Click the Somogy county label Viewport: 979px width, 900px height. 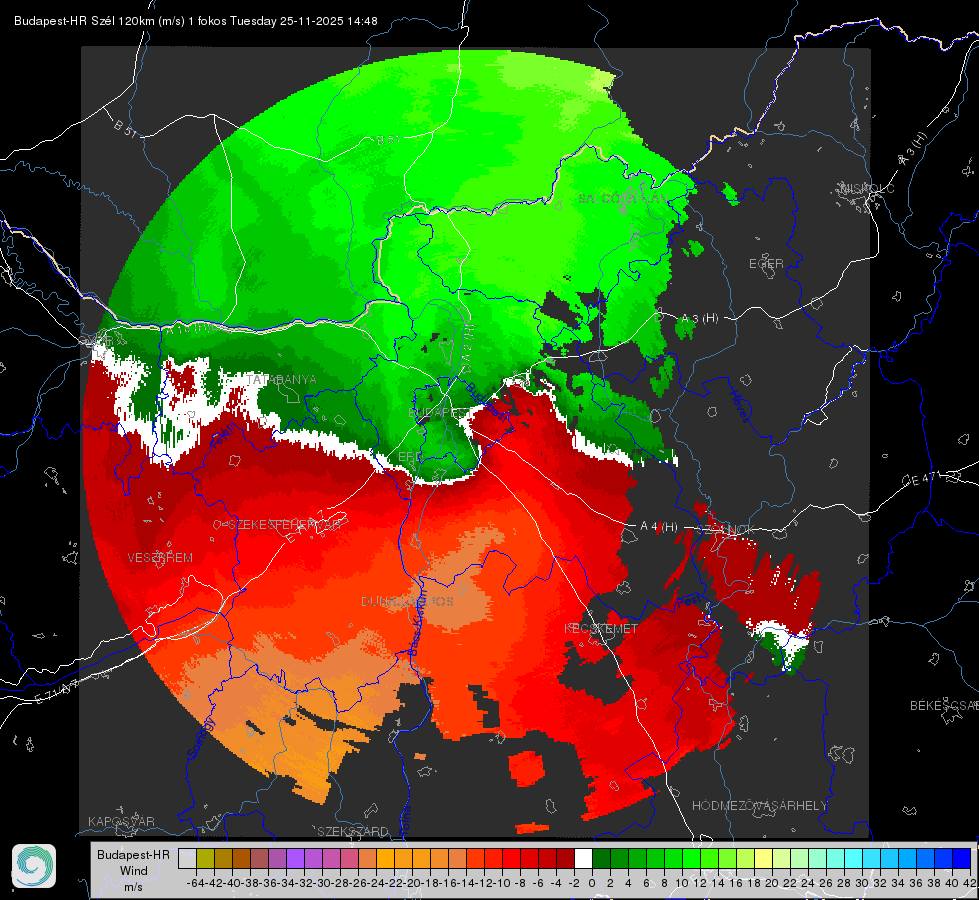(x=201, y=738)
